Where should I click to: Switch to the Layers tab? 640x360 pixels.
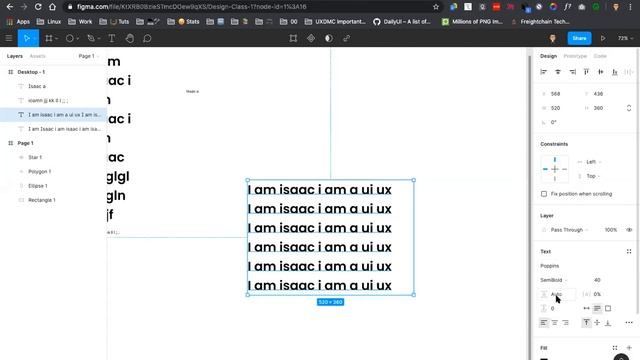[15, 56]
